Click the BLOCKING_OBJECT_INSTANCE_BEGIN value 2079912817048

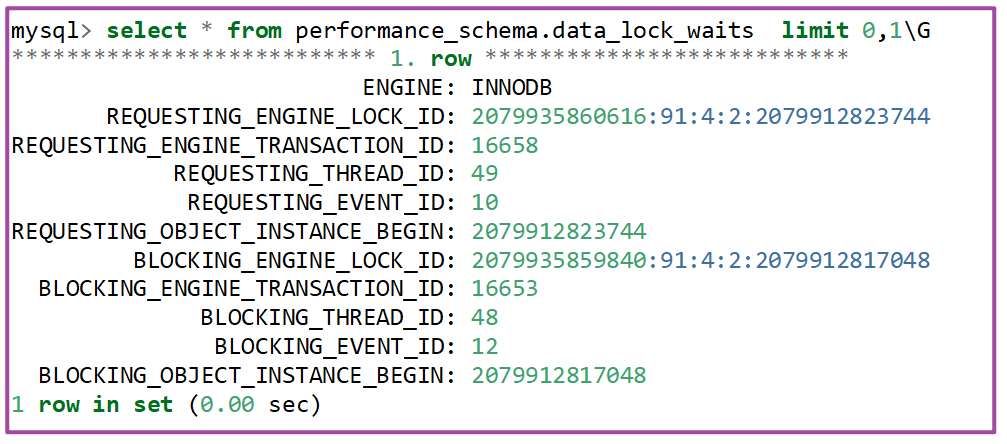point(559,376)
